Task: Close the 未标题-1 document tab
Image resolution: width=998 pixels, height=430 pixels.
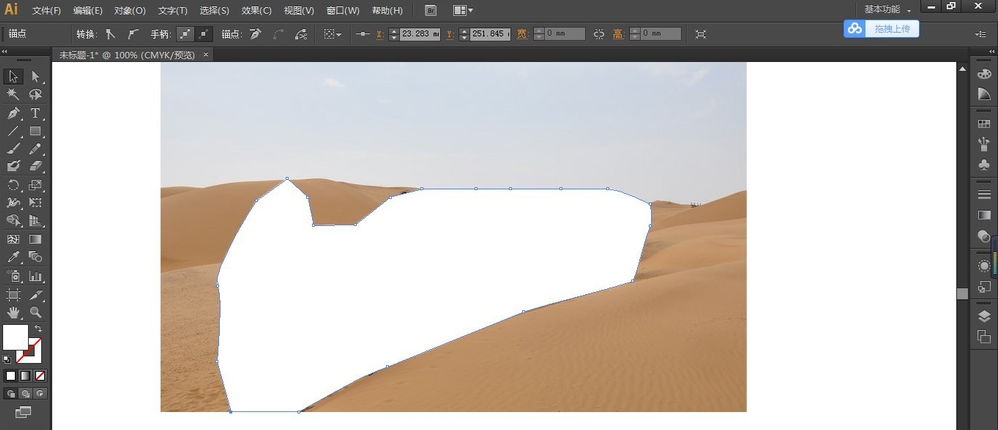Action: pyautogui.click(x=206, y=55)
